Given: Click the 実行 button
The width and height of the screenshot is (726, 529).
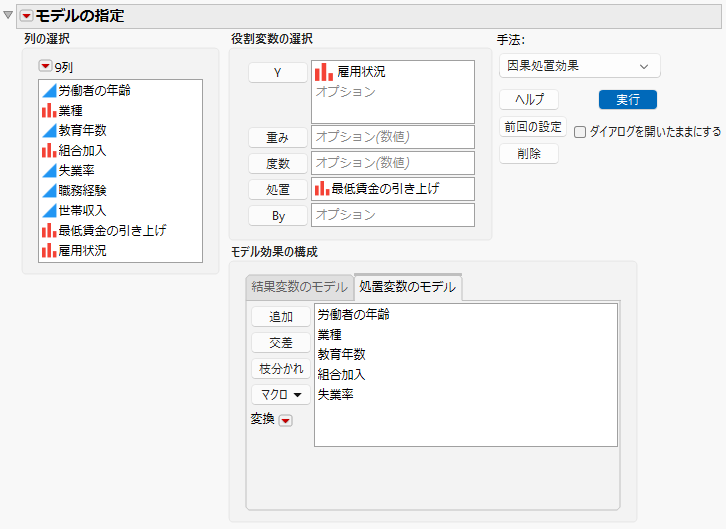Looking at the screenshot, I should pyautogui.click(x=628, y=100).
